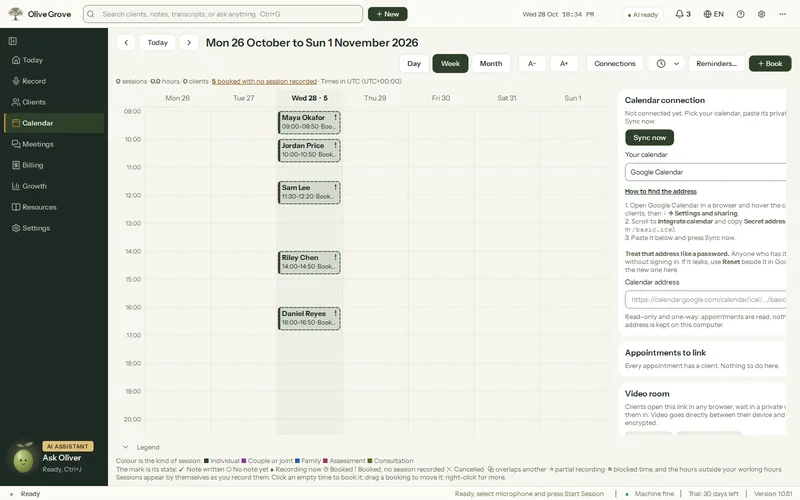Screen dimensions: 800x500
Task: Click the Version 10.51 status entry
Action: (x=773, y=494)
